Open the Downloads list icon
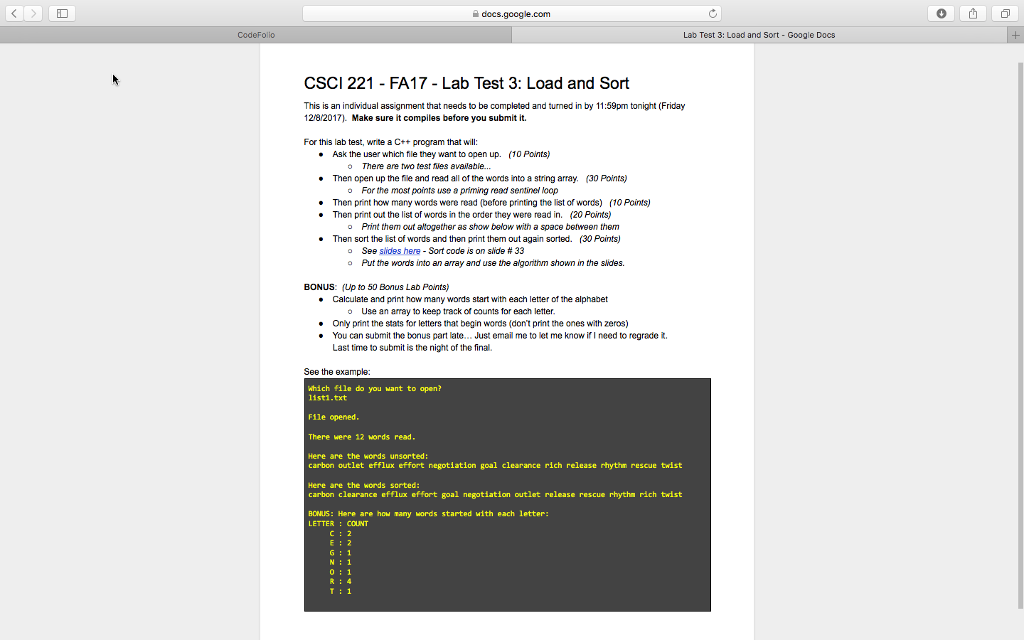Viewport: 1024px width, 640px height. (942, 13)
